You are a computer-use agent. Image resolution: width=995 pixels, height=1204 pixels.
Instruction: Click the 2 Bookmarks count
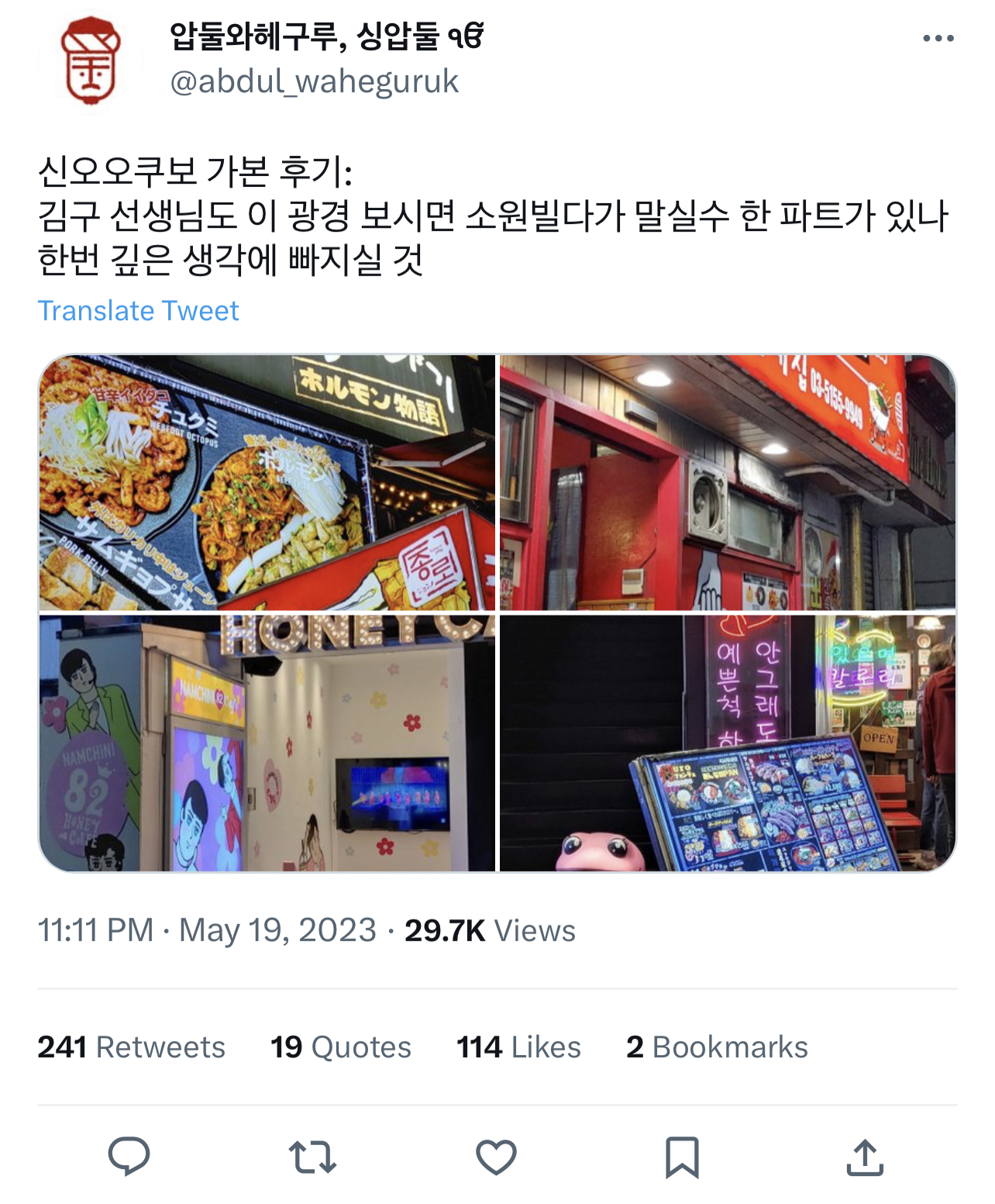click(x=717, y=1047)
